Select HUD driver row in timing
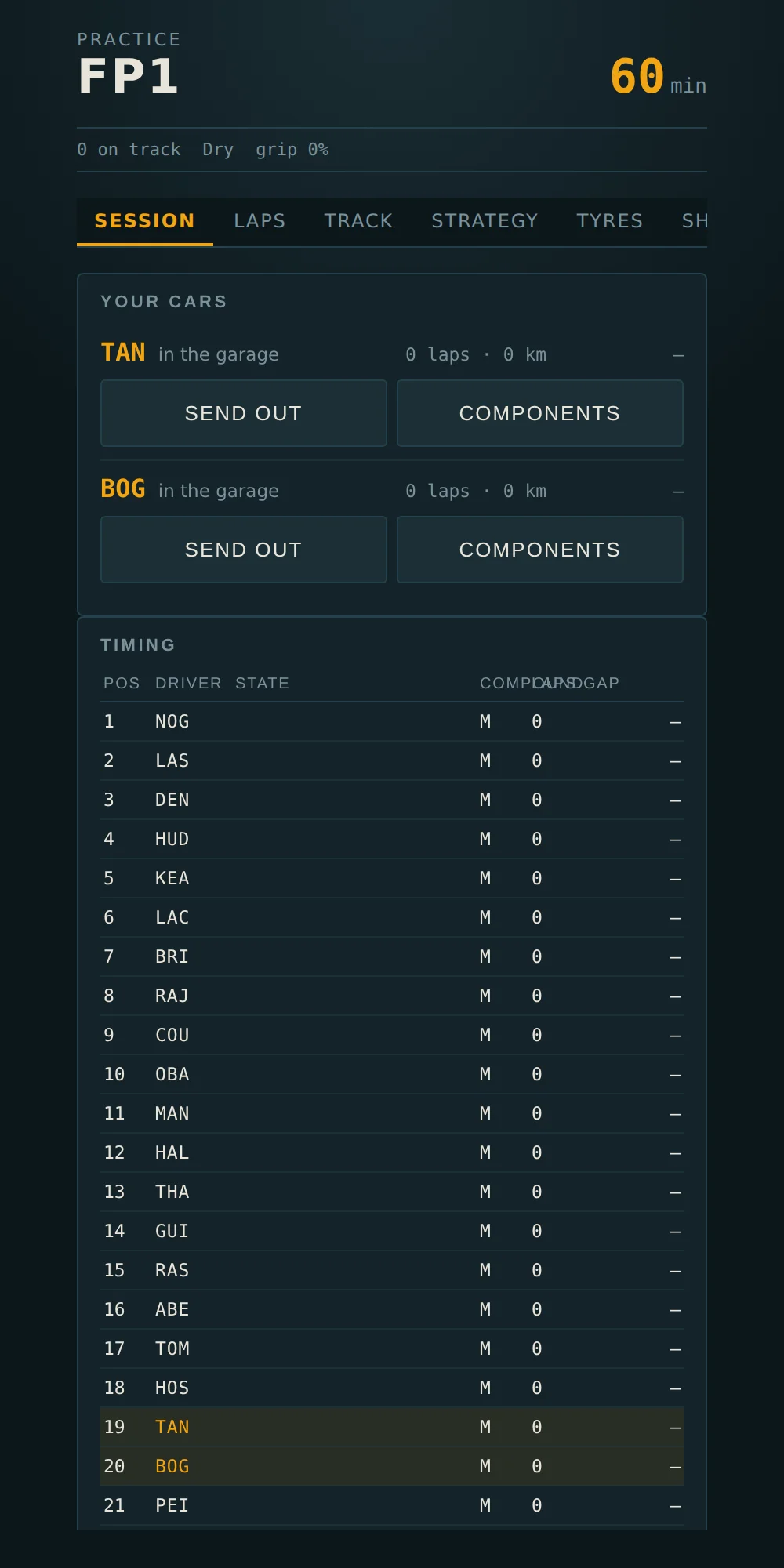This screenshot has height=1568, width=784. click(392, 839)
